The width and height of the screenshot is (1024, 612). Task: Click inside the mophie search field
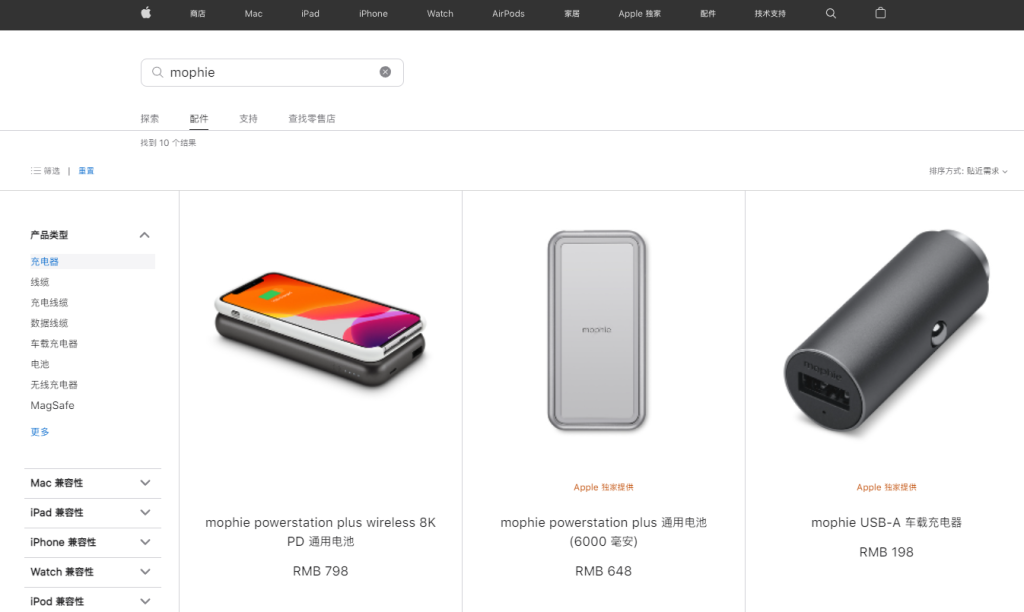[x=272, y=72]
